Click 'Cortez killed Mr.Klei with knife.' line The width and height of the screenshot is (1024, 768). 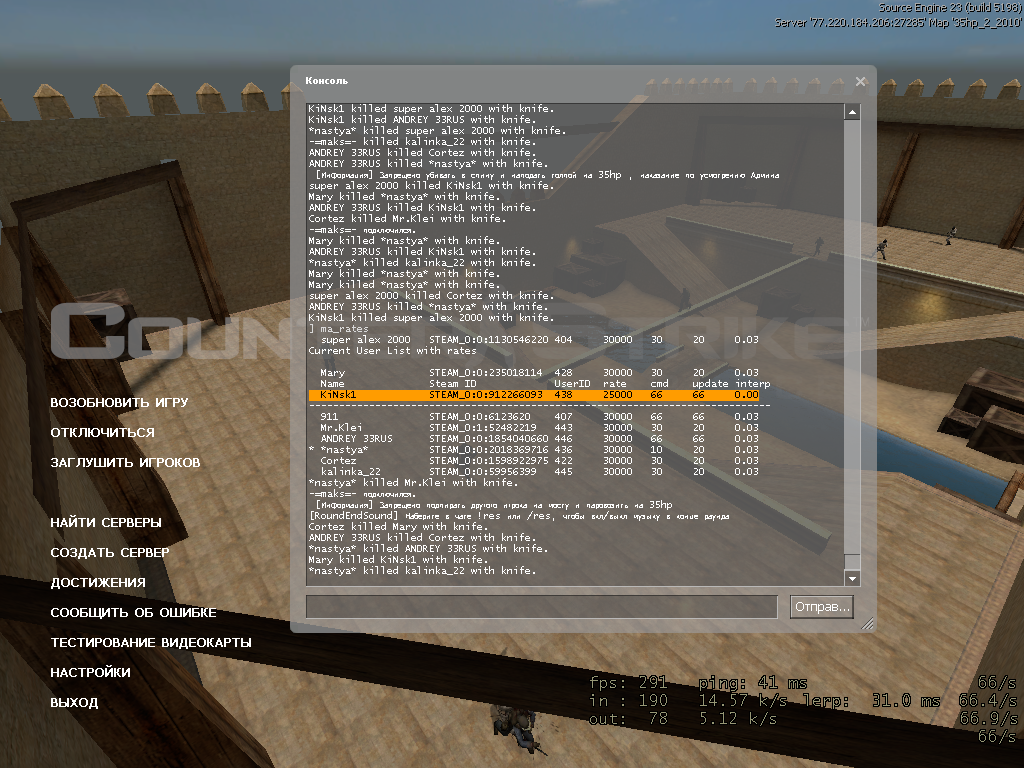click(x=408, y=219)
